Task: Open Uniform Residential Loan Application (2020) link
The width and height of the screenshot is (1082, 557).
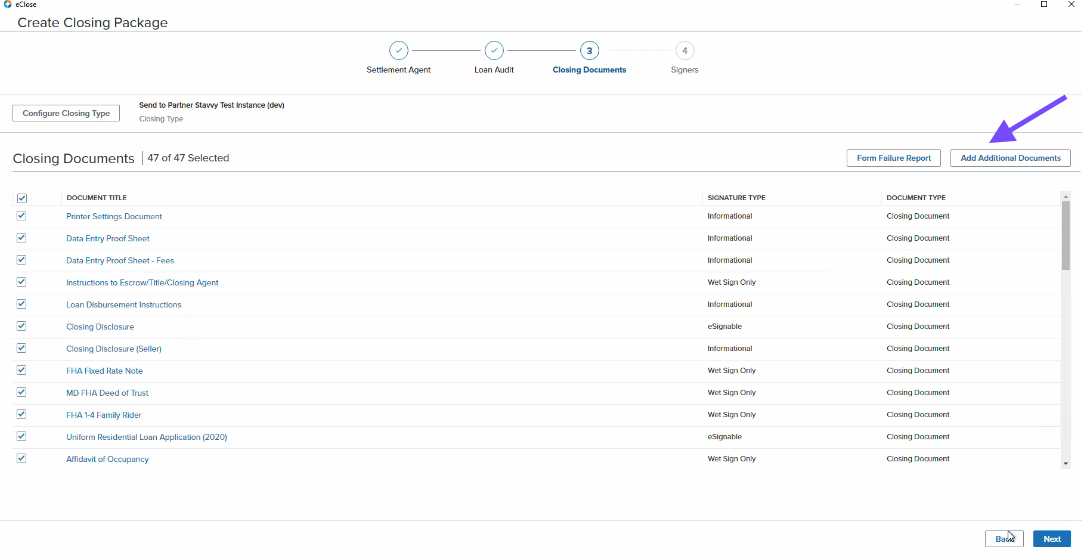Action: coord(146,438)
